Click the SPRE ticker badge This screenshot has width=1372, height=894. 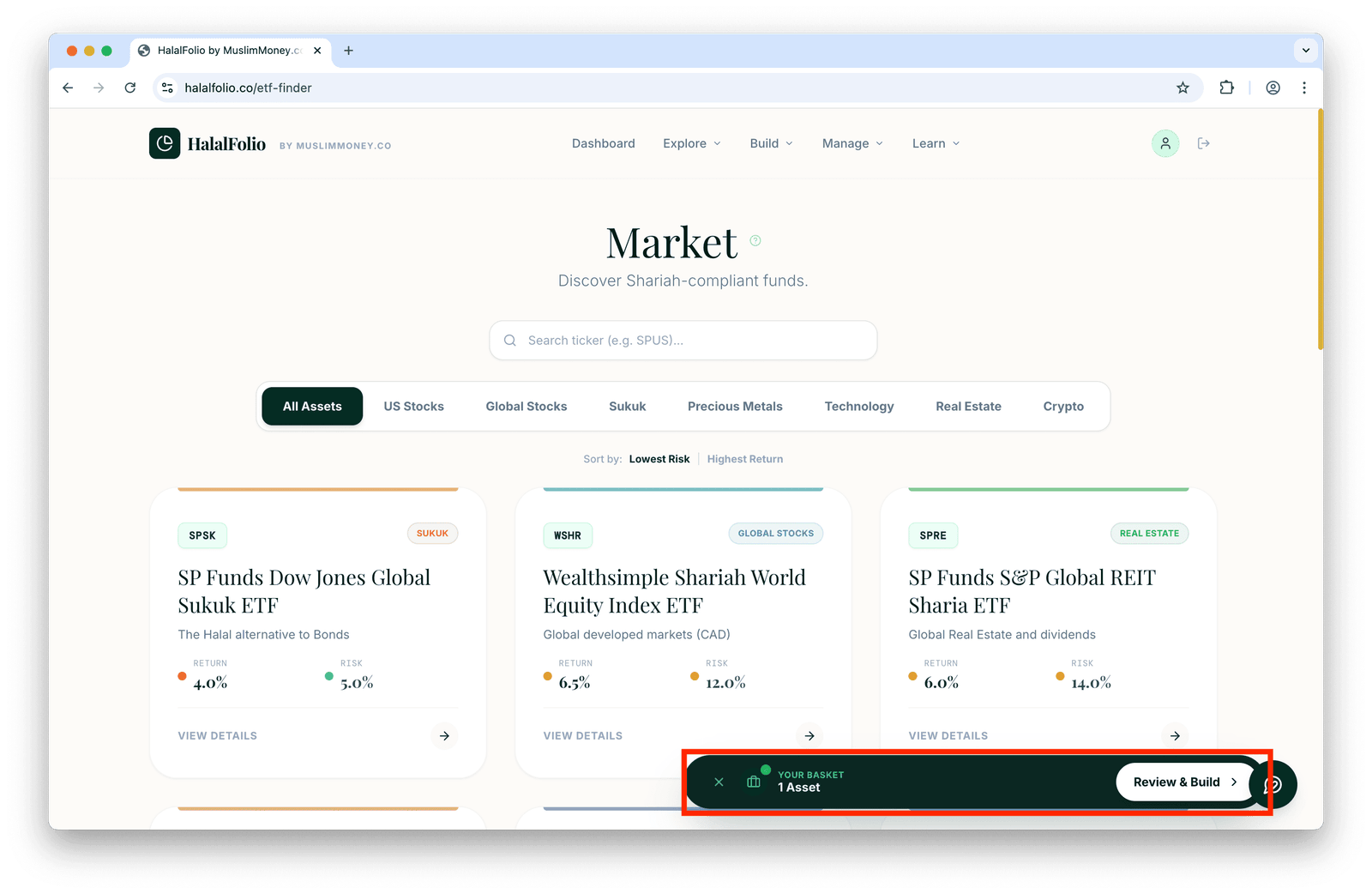[933, 535]
